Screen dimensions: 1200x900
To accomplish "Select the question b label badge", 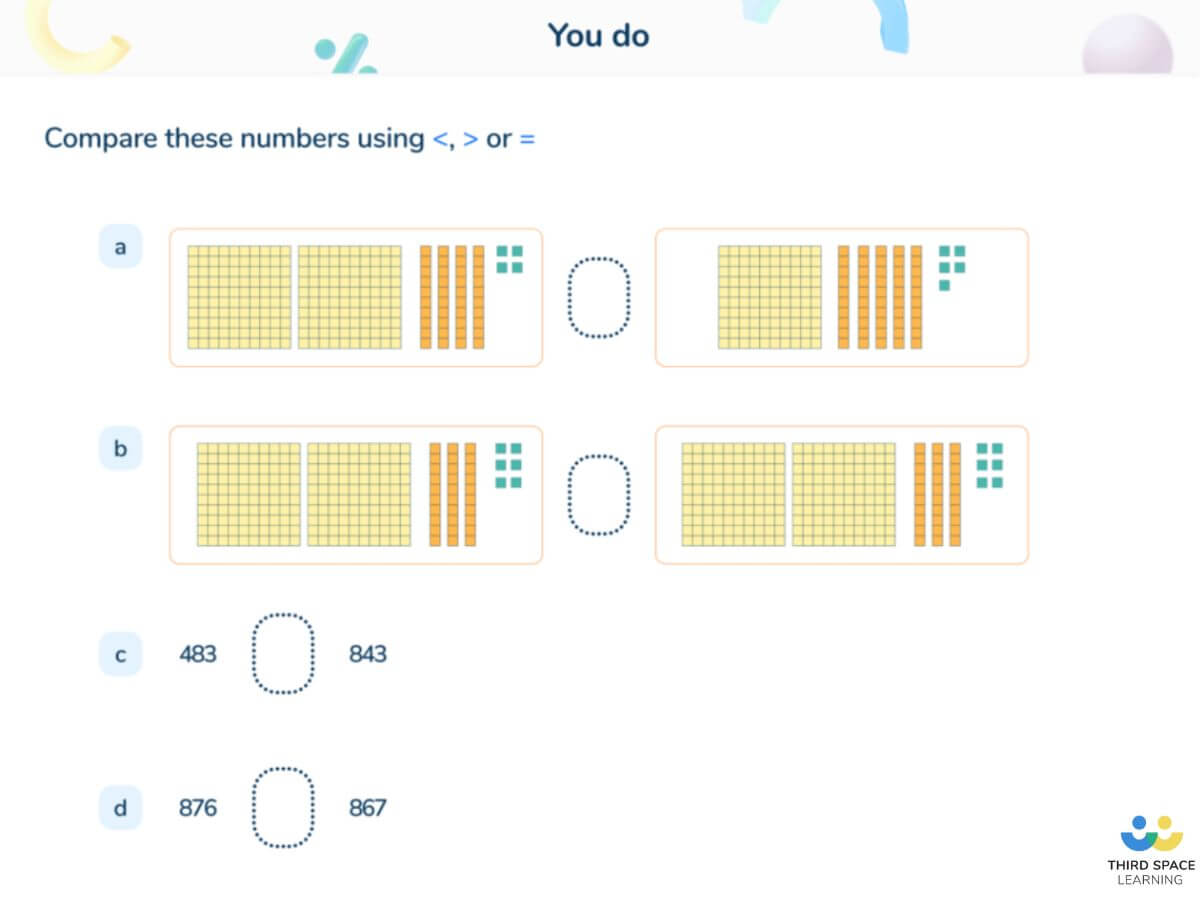I will [x=120, y=449].
